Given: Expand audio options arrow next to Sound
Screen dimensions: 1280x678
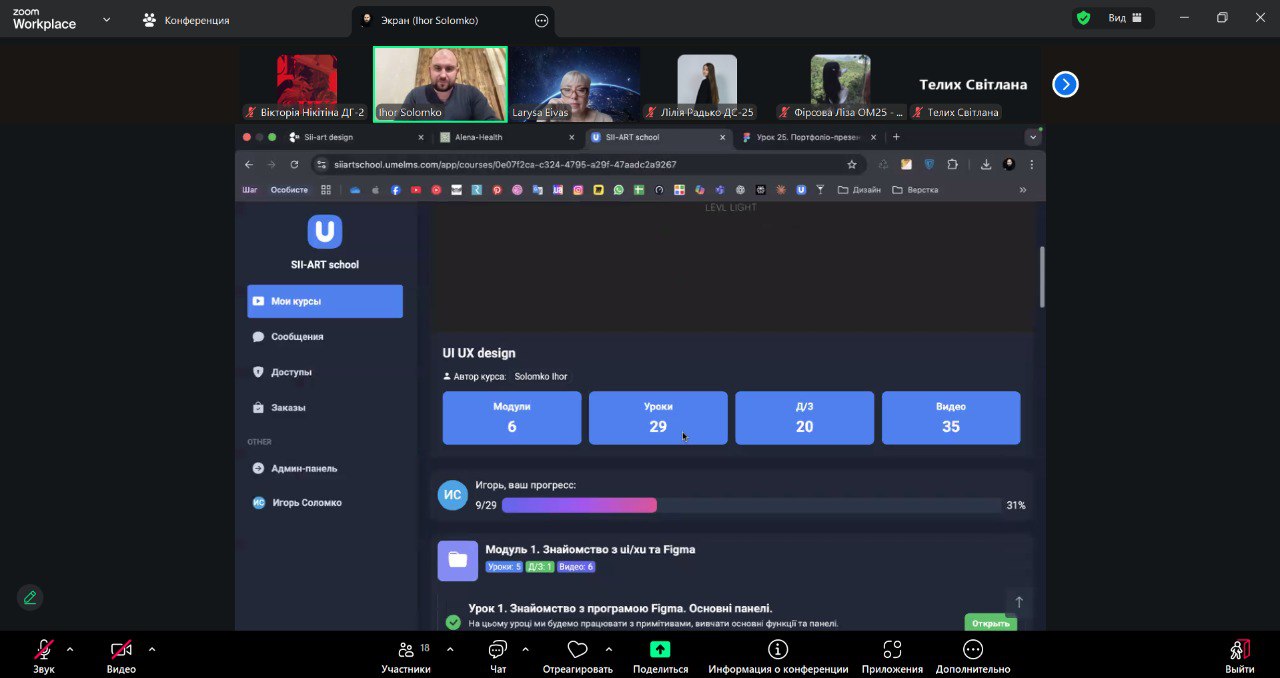Looking at the screenshot, I should click(70, 649).
